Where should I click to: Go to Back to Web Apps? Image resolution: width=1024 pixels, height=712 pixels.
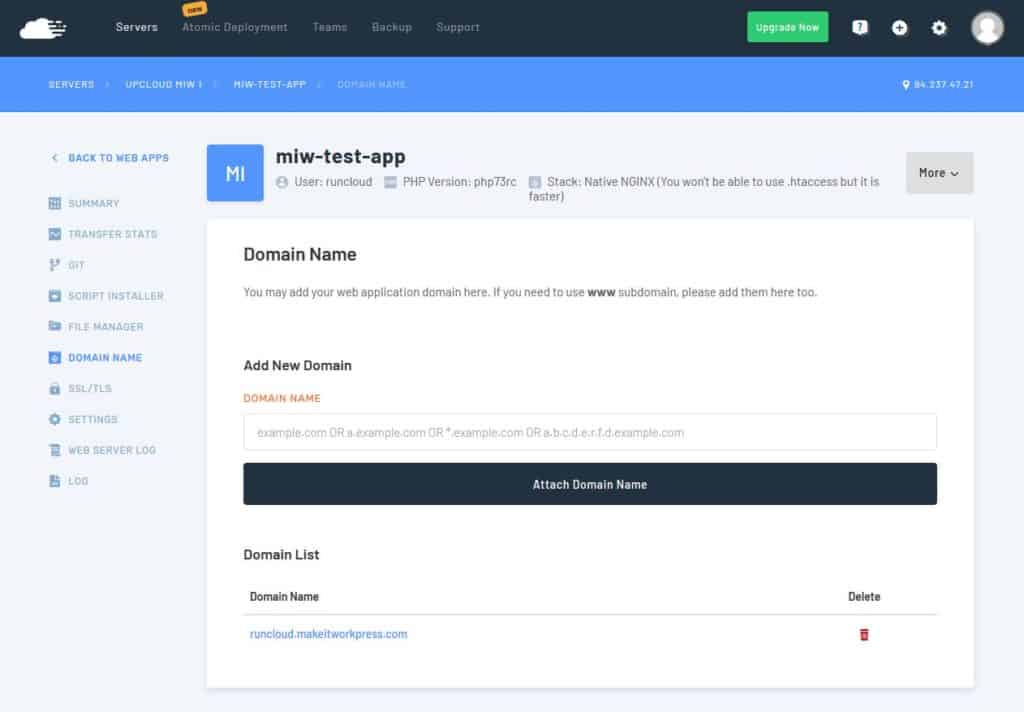pos(118,157)
